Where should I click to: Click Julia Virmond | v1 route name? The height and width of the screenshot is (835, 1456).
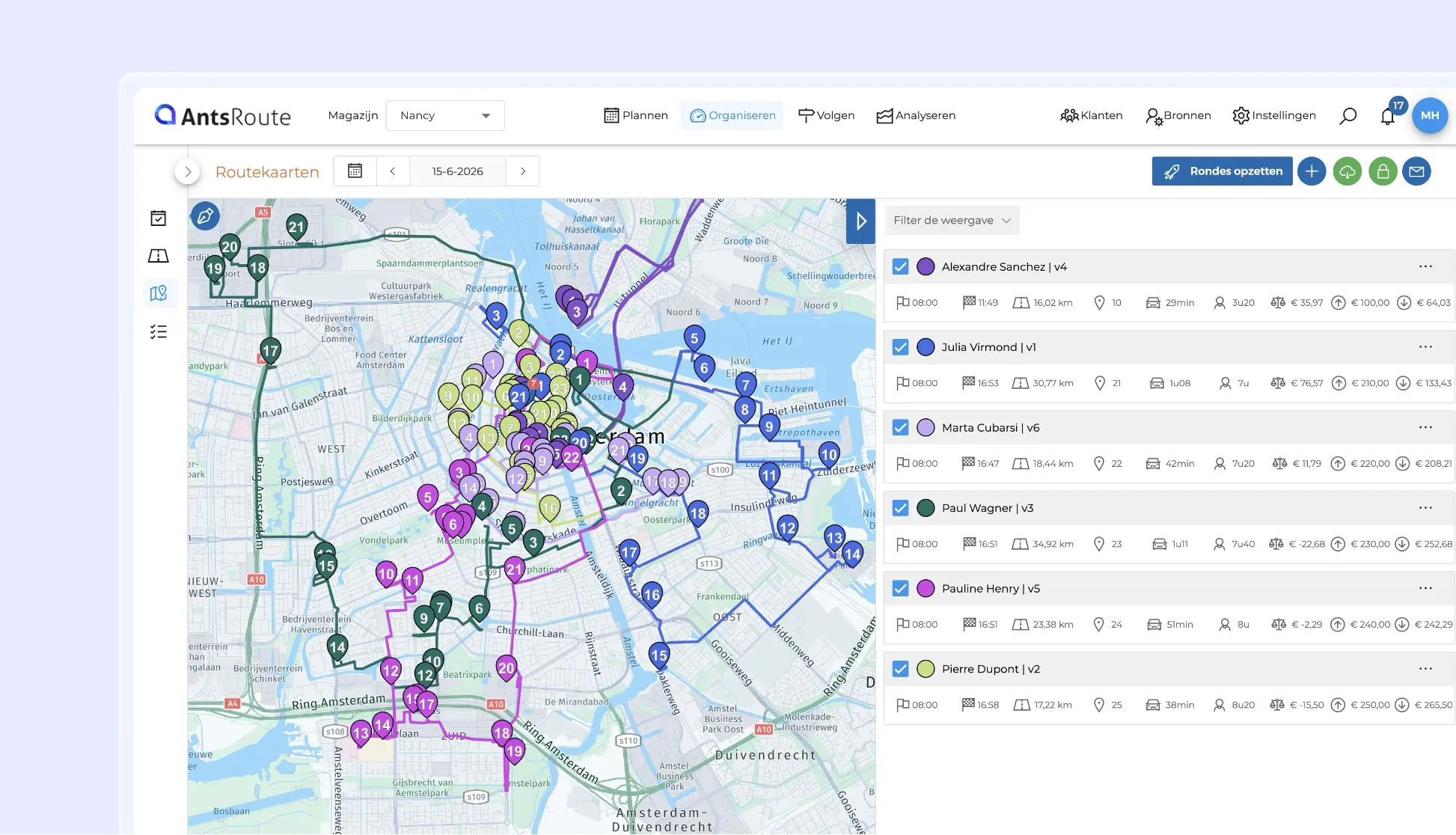988,346
